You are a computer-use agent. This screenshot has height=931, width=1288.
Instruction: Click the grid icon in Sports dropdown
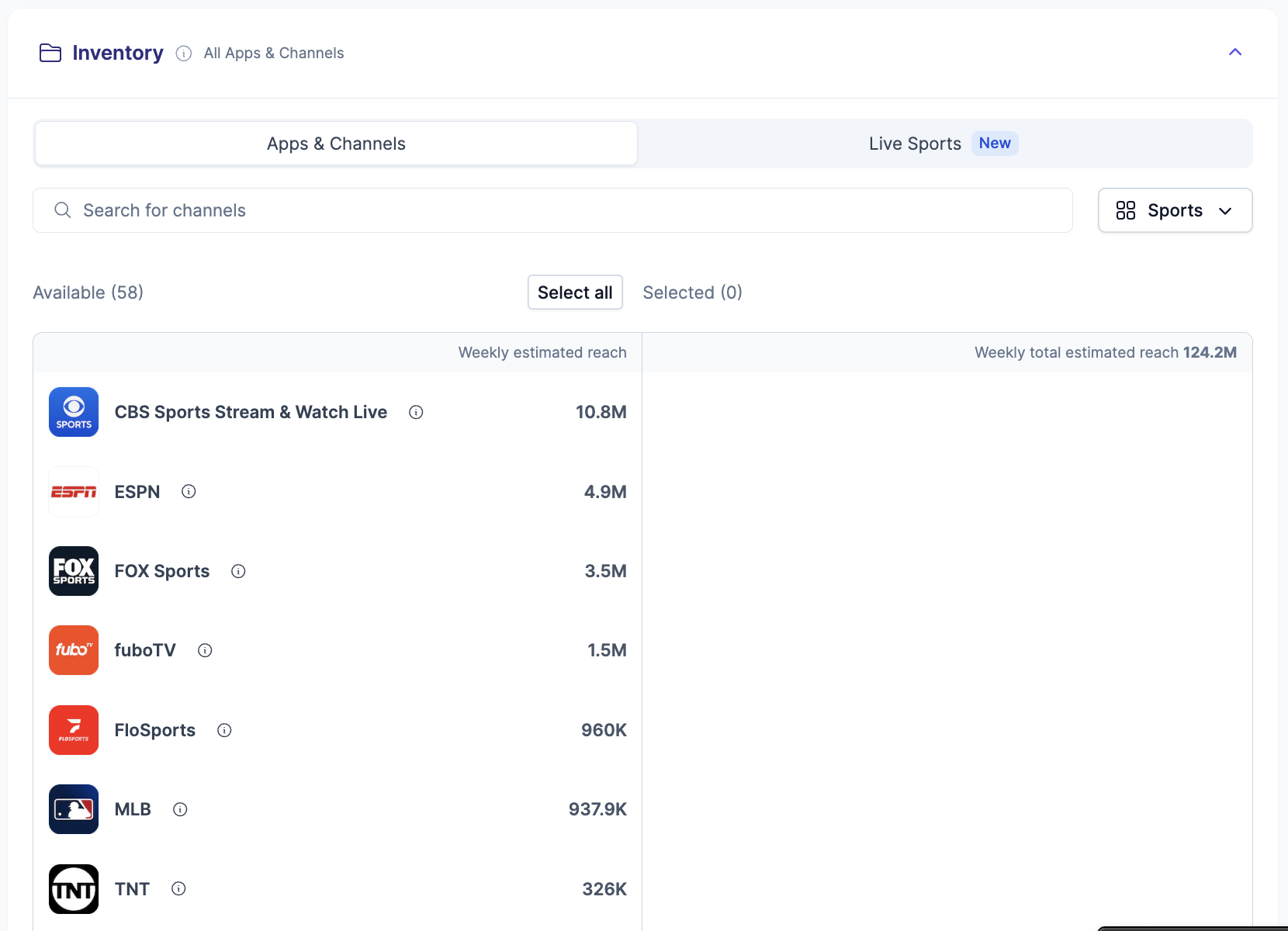[1126, 210]
